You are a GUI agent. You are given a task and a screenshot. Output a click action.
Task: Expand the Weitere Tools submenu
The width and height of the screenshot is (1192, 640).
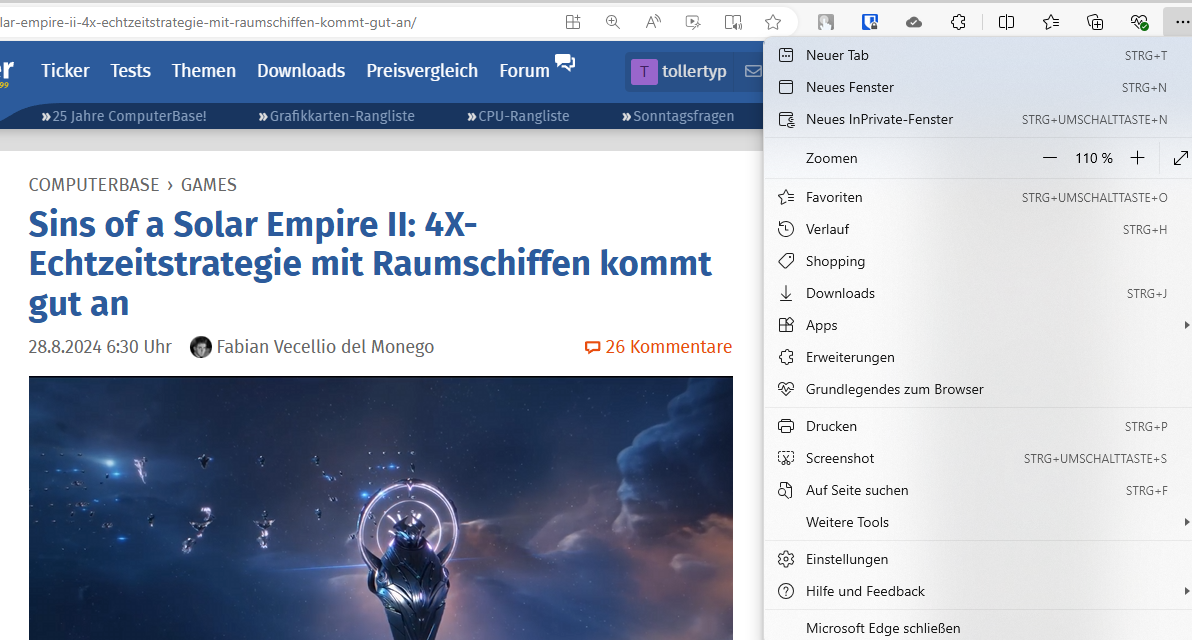(978, 522)
